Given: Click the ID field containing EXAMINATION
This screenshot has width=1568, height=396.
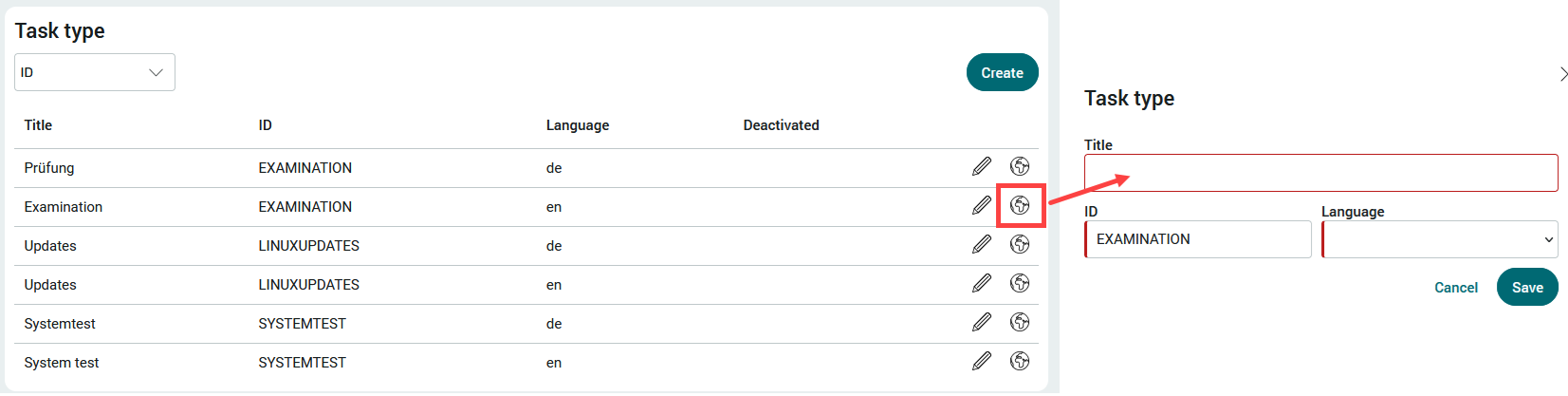Looking at the screenshot, I should [x=1198, y=239].
